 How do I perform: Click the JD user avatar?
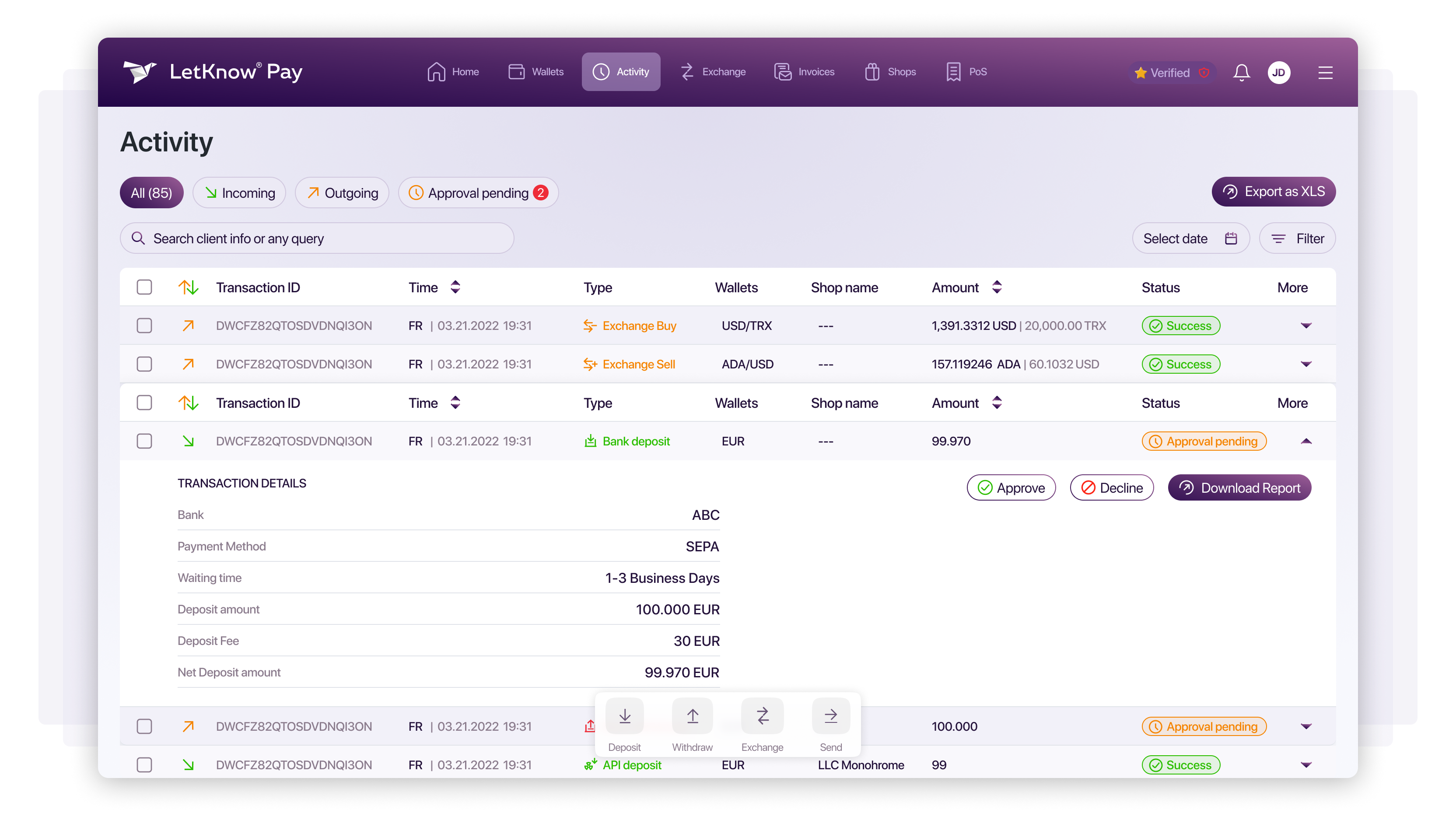[1278, 72]
